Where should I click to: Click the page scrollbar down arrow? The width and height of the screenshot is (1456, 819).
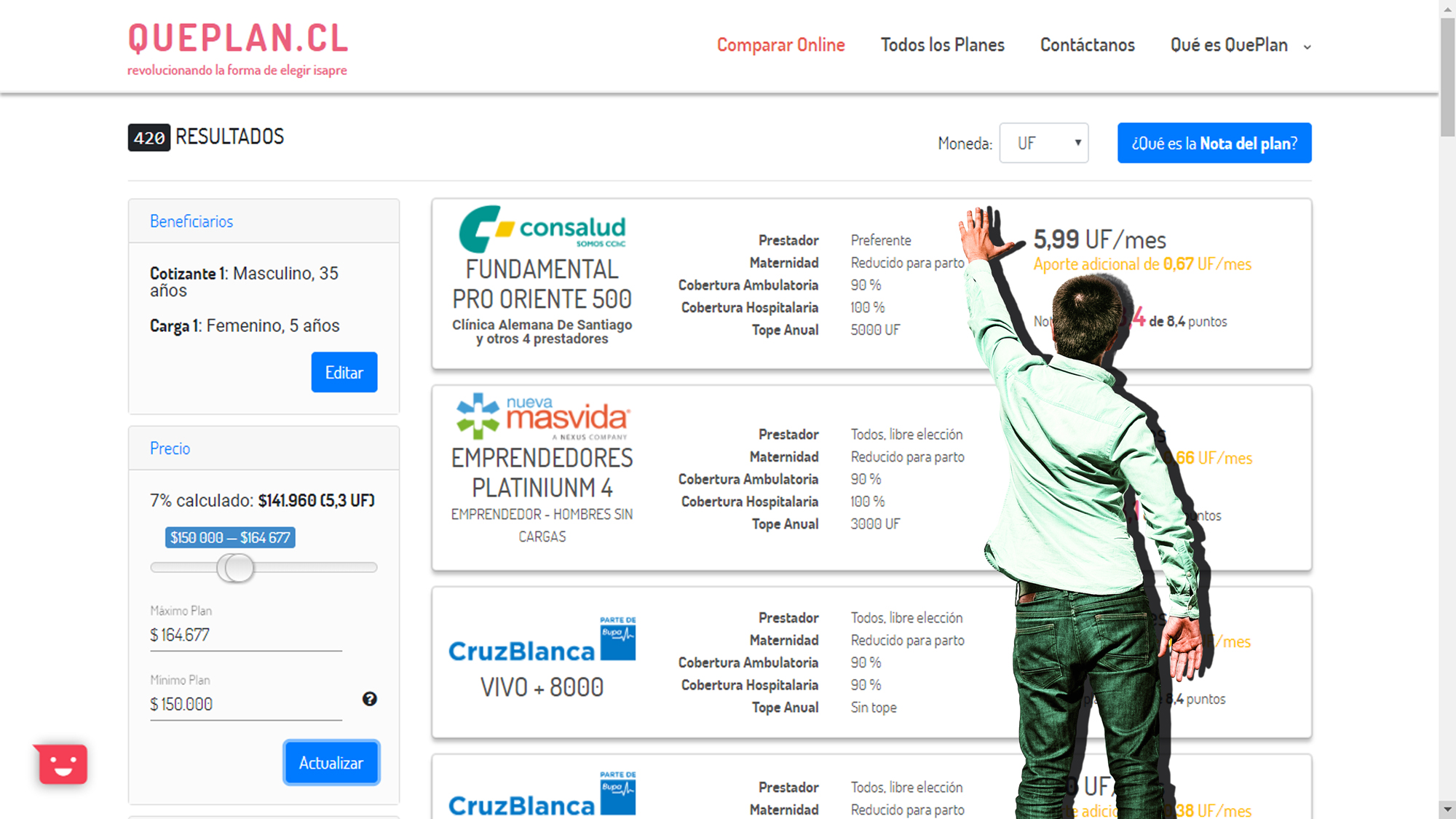click(1447, 809)
